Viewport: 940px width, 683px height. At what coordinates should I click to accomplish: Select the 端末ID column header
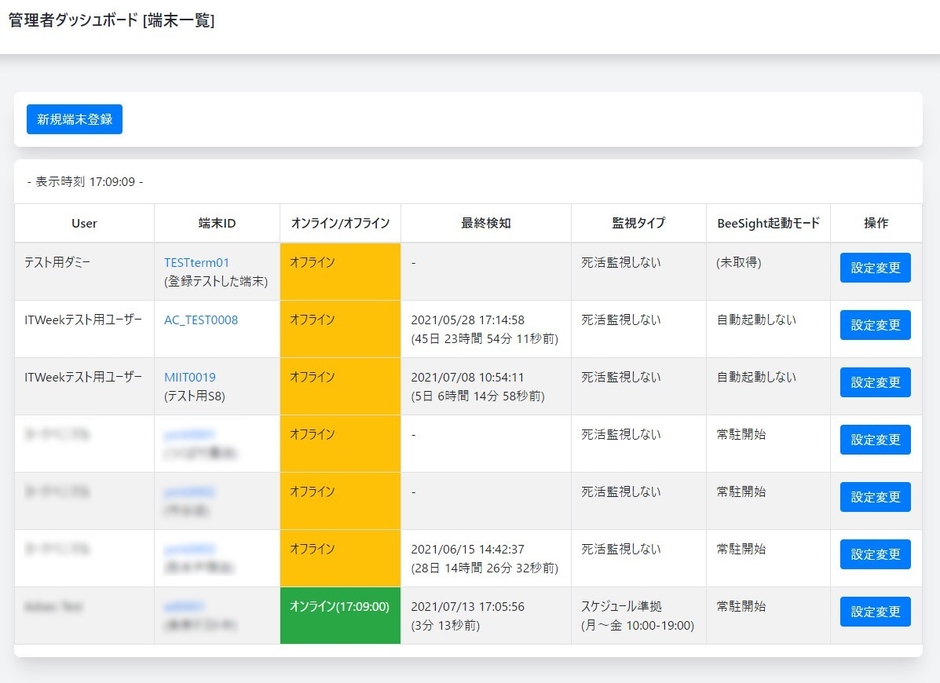215,223
